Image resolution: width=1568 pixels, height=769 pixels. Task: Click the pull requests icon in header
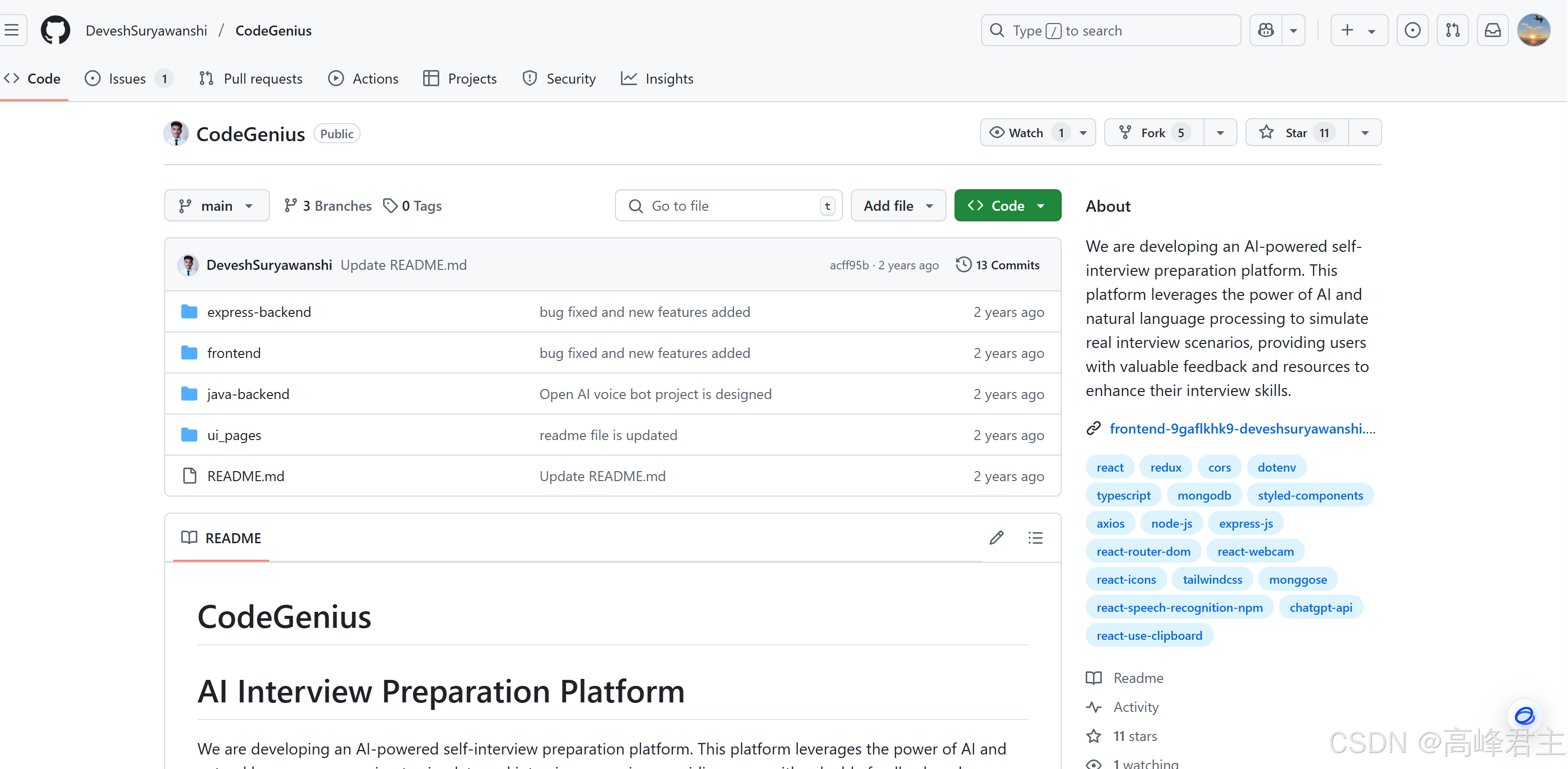click(1452, 31)
